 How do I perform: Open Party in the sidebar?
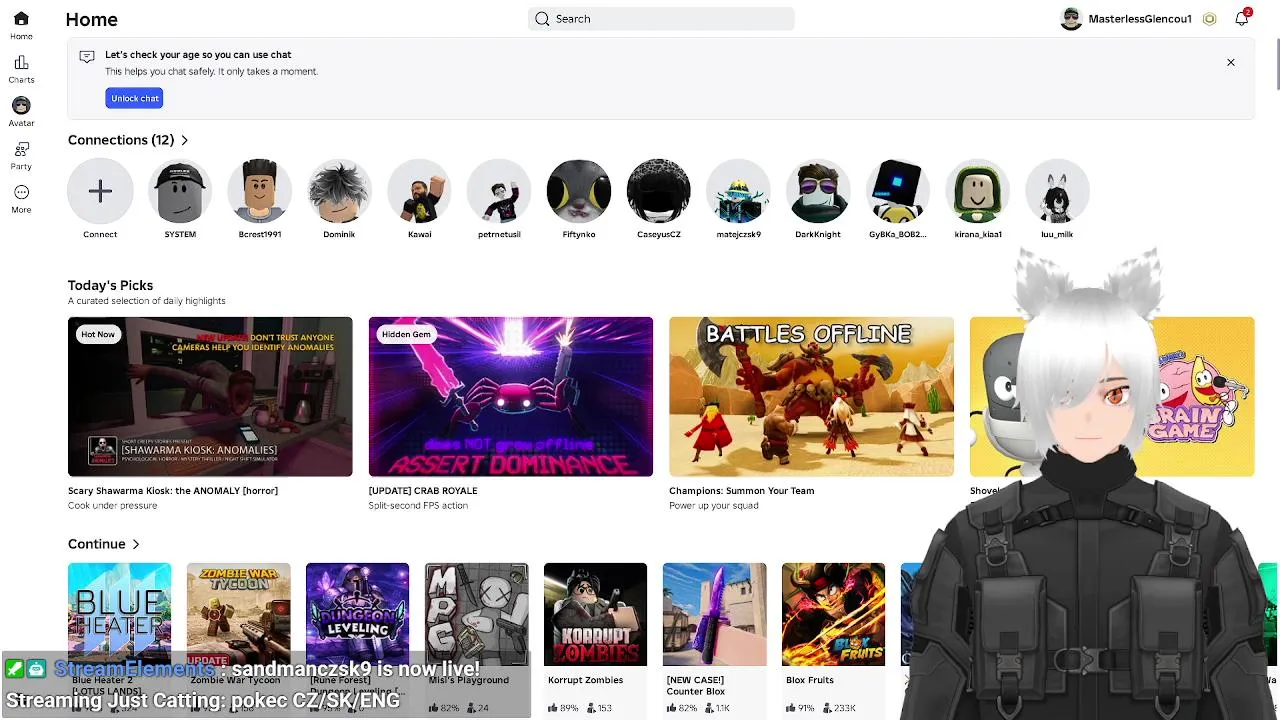coord(21,156)
